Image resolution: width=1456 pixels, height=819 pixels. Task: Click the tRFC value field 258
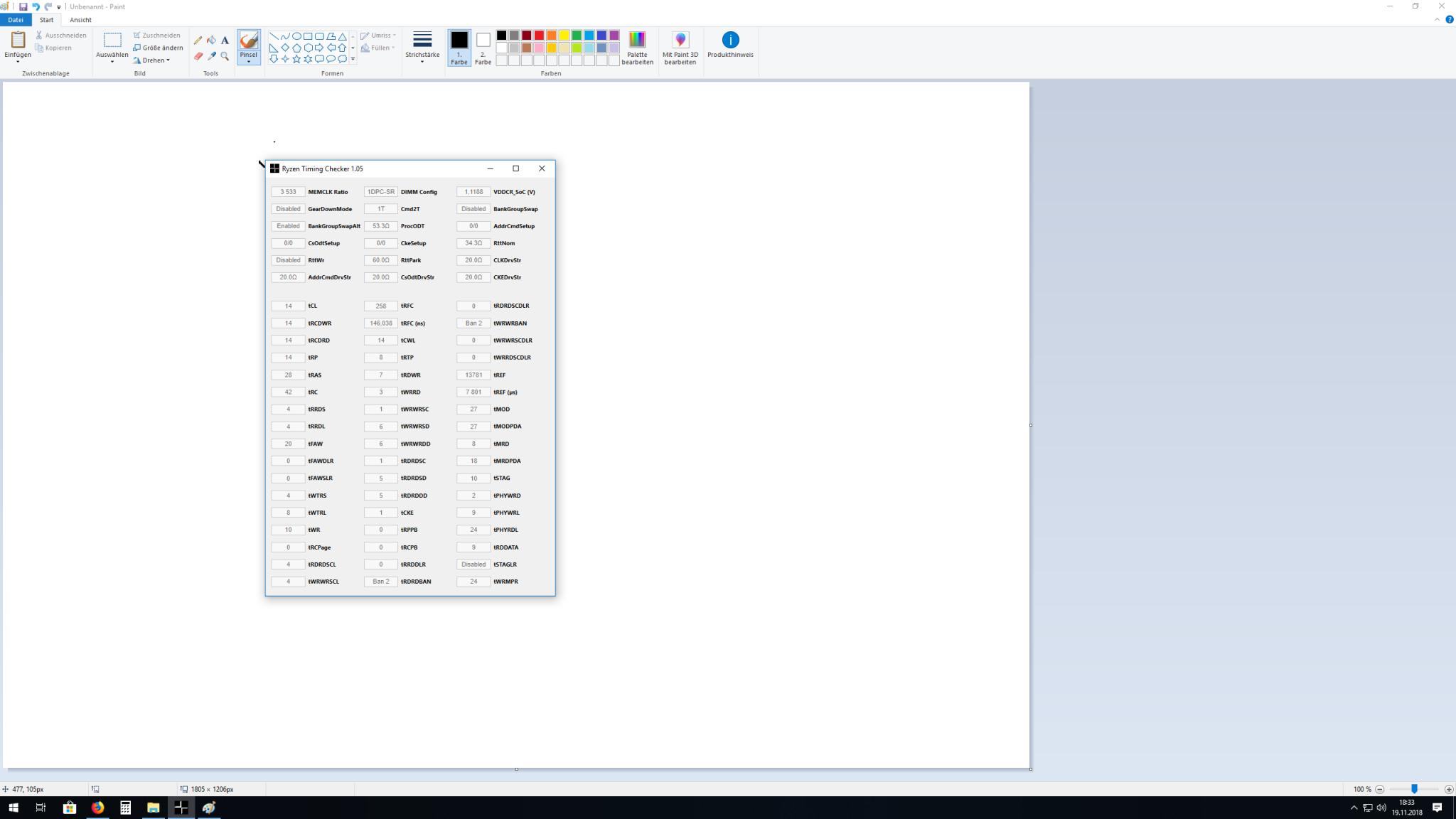click(380, 306)
